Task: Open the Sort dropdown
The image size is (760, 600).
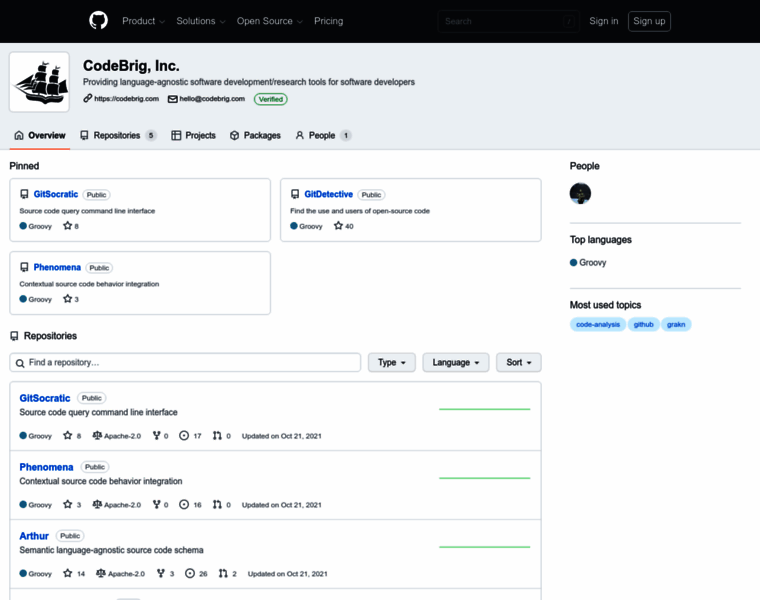Action: click(519, 363)
